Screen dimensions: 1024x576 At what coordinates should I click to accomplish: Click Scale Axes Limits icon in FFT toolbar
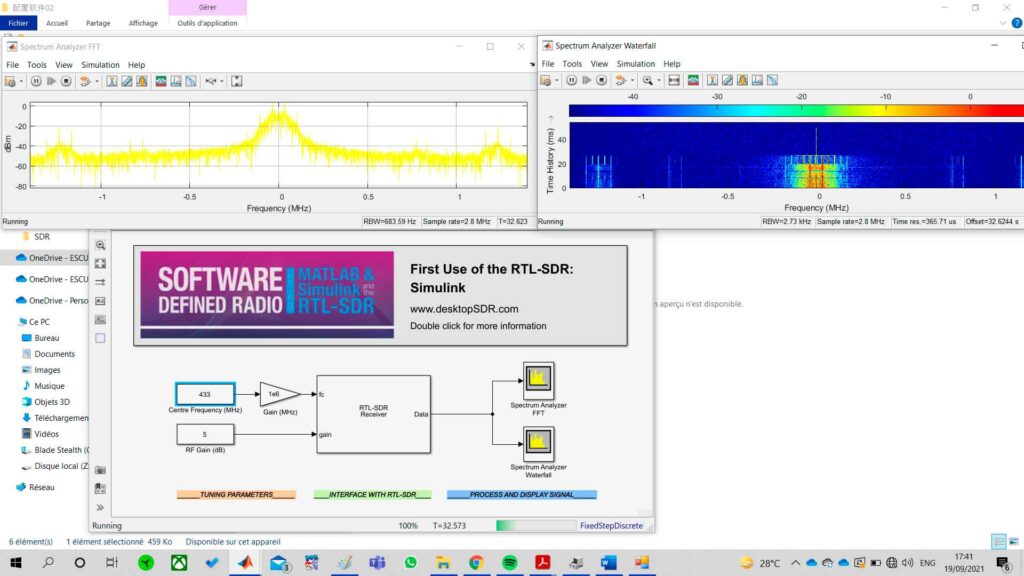(x=236, y=82)
